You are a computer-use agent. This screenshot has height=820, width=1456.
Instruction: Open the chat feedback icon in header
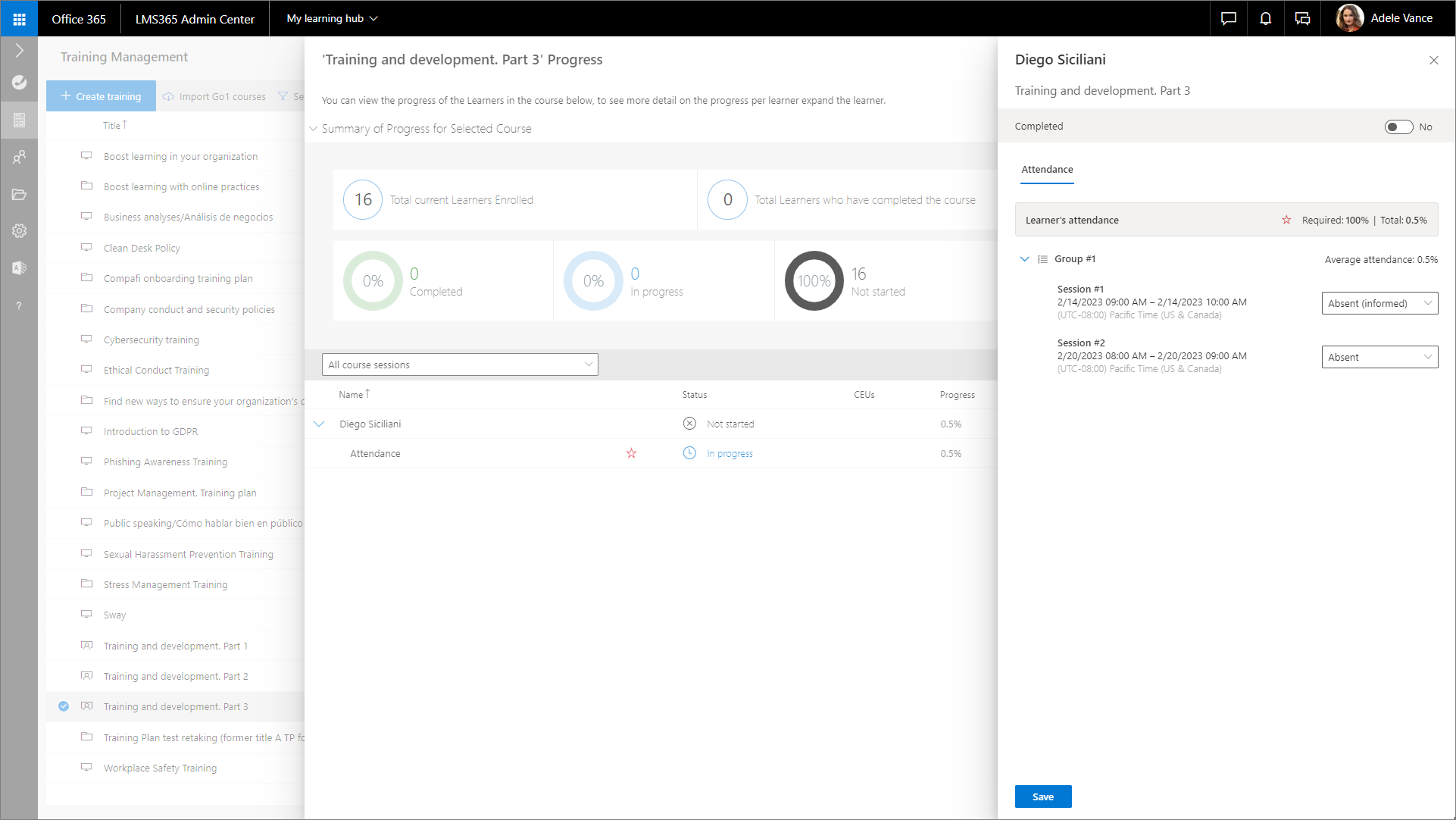[x=1228, y=19]
